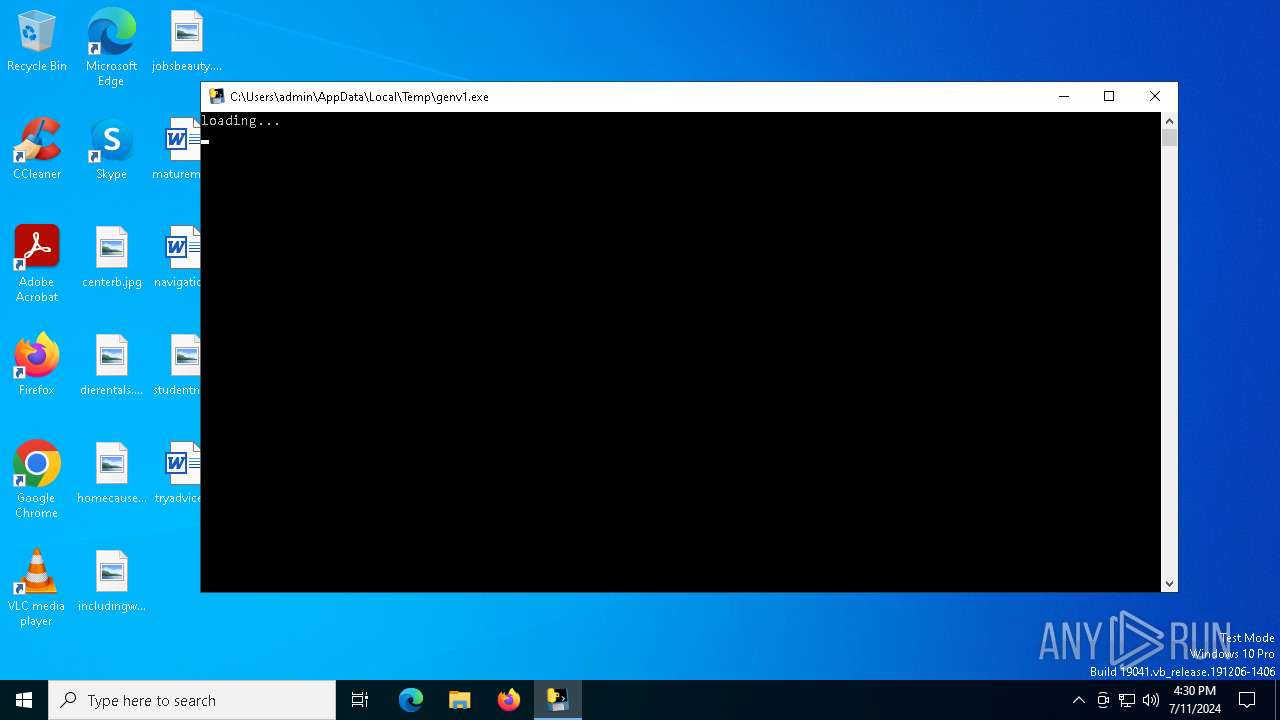Select the includingw image file

tap(111, 582)
